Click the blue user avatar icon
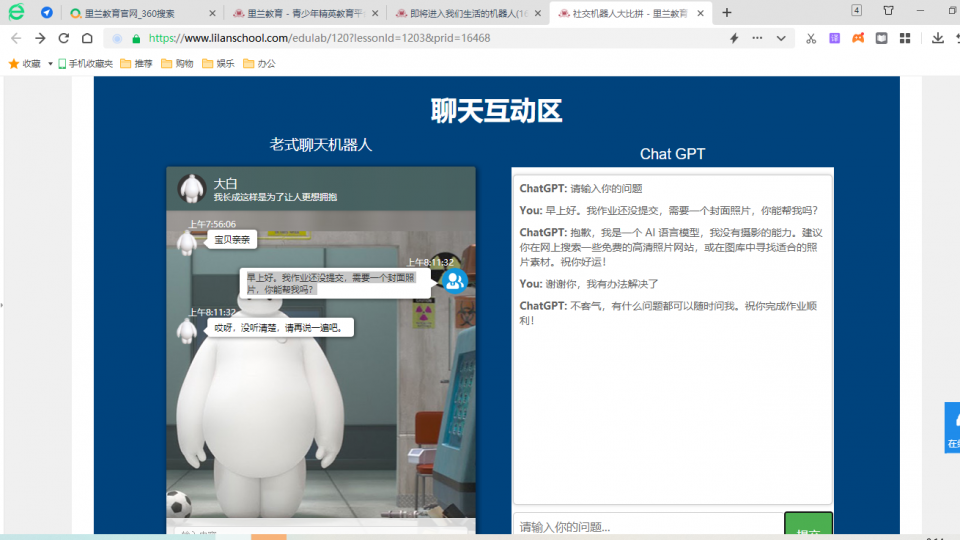The width and height of the screenshot is (960, 540). pos(454,281)
